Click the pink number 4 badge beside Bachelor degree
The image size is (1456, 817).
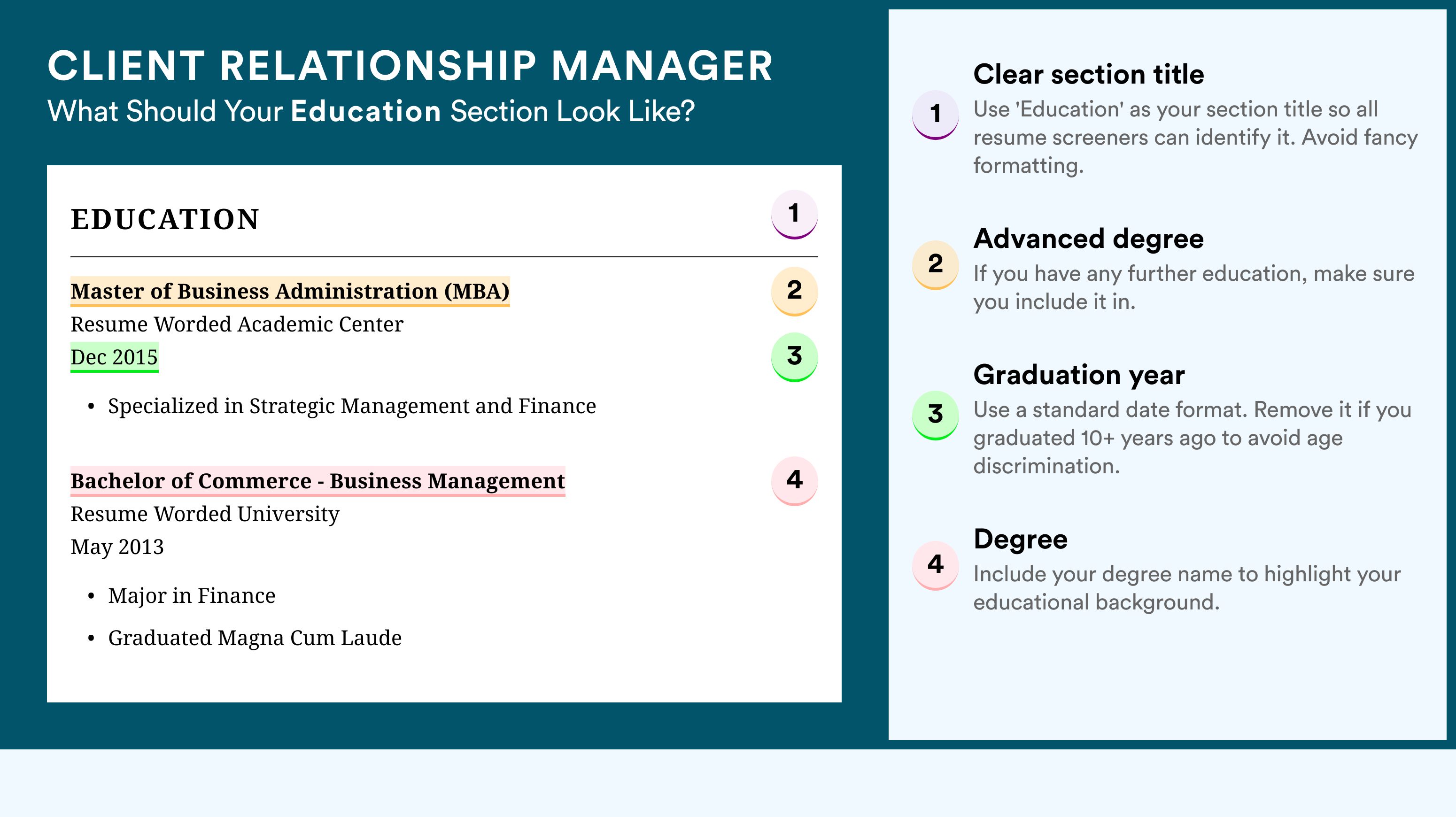[x=794, y=481]
